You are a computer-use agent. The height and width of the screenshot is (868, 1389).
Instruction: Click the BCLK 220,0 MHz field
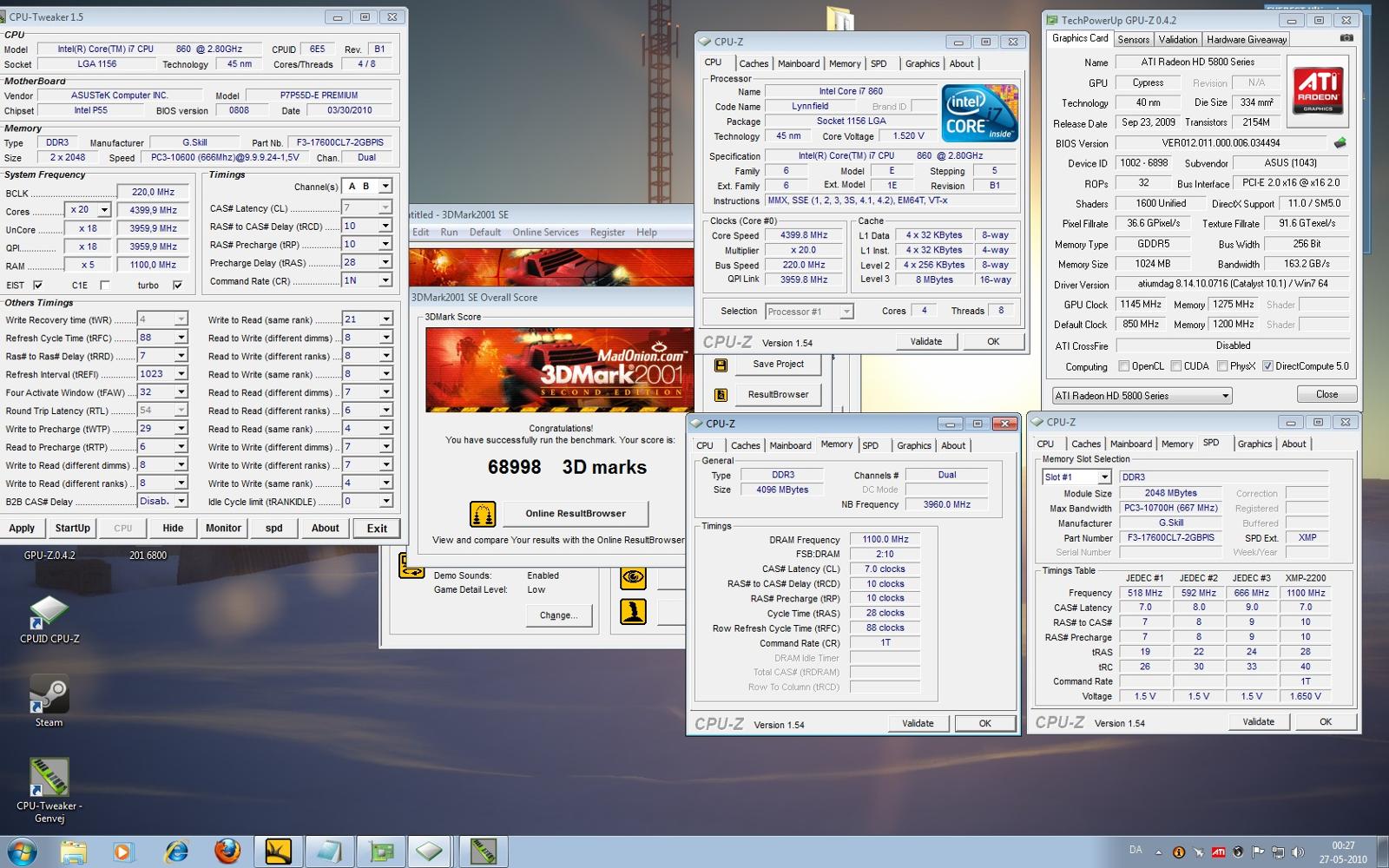pos(153,192)
